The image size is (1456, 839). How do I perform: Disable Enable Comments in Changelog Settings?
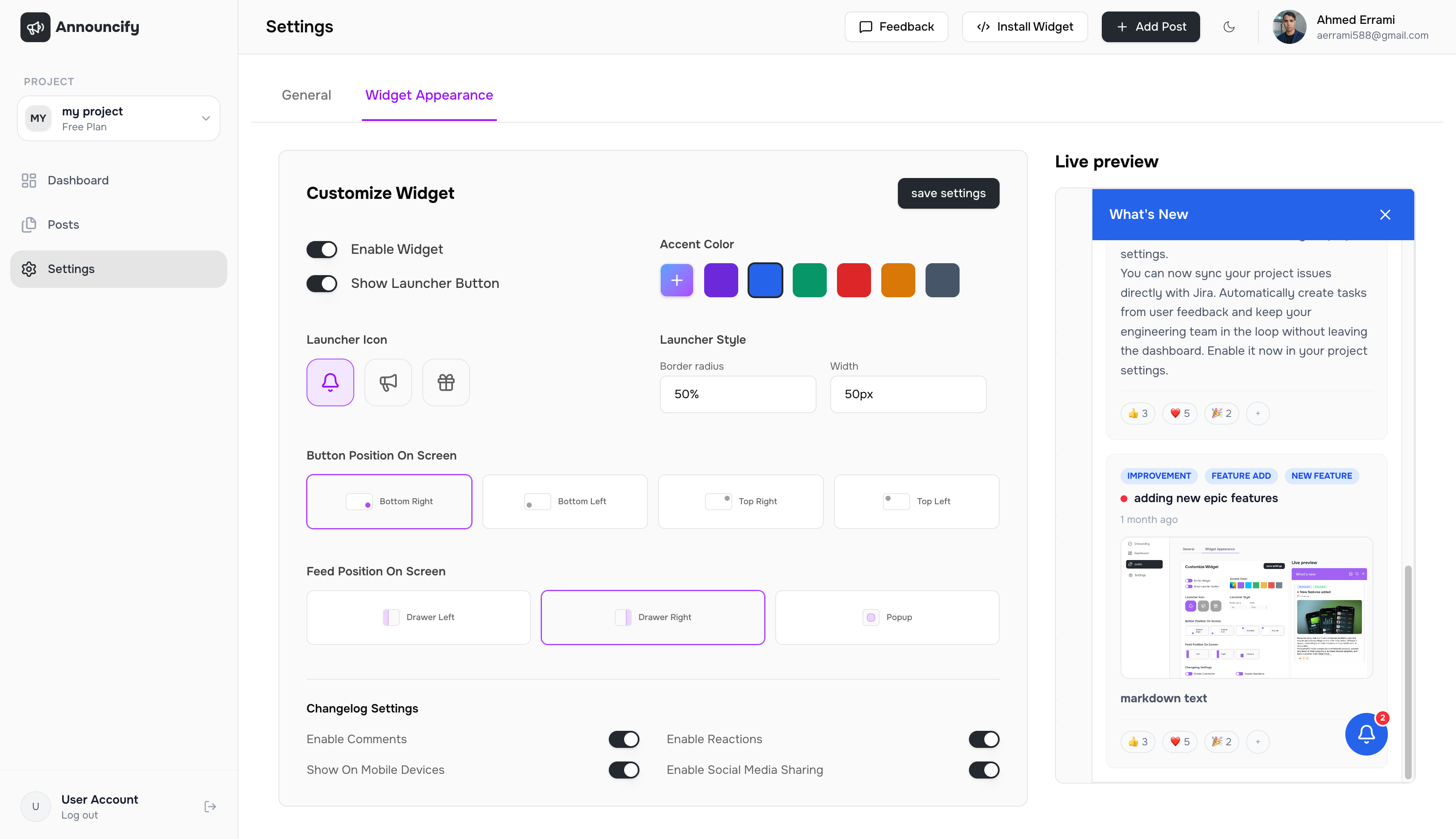pos(624,739)
